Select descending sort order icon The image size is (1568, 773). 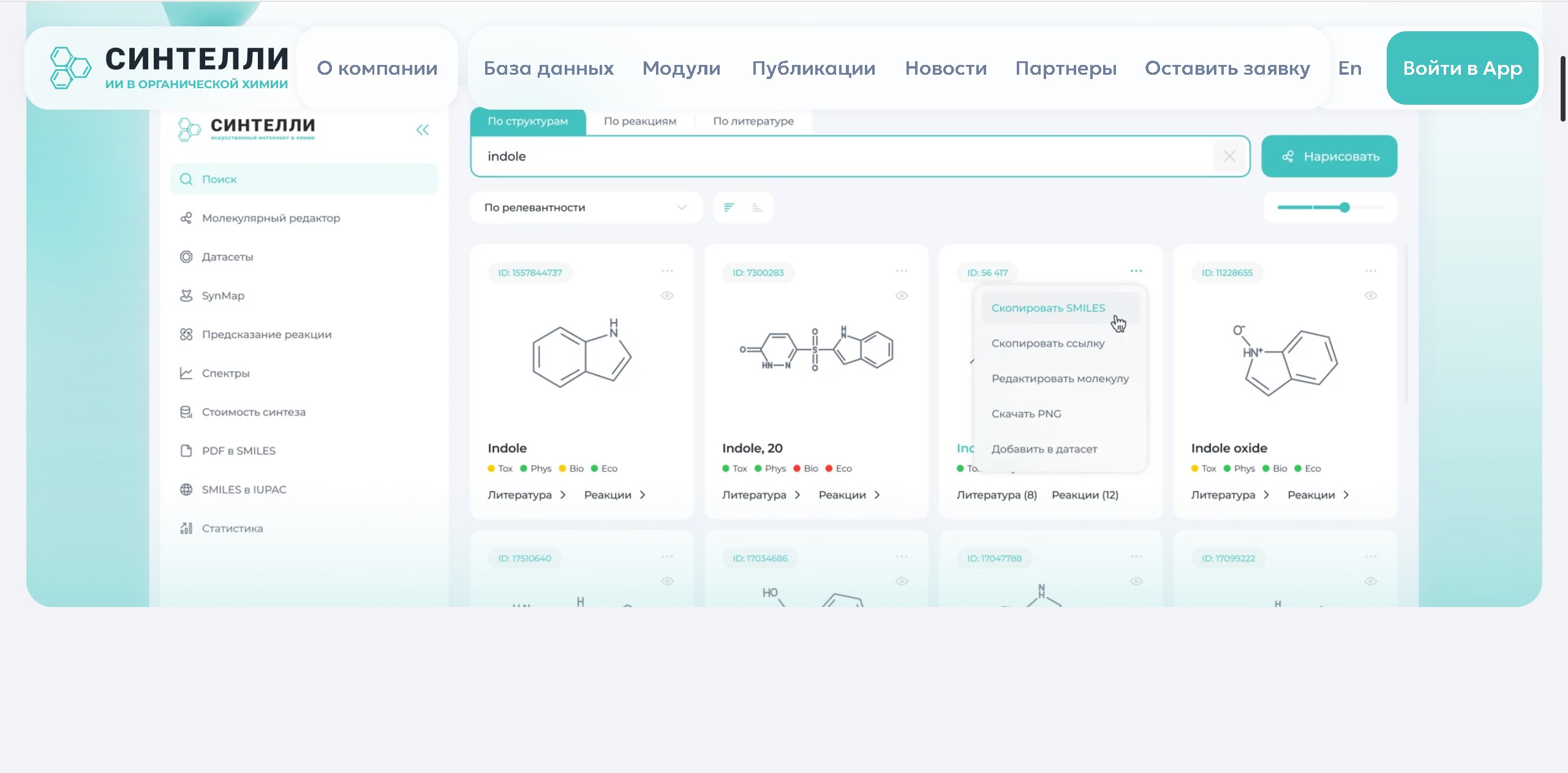point(729,208)
